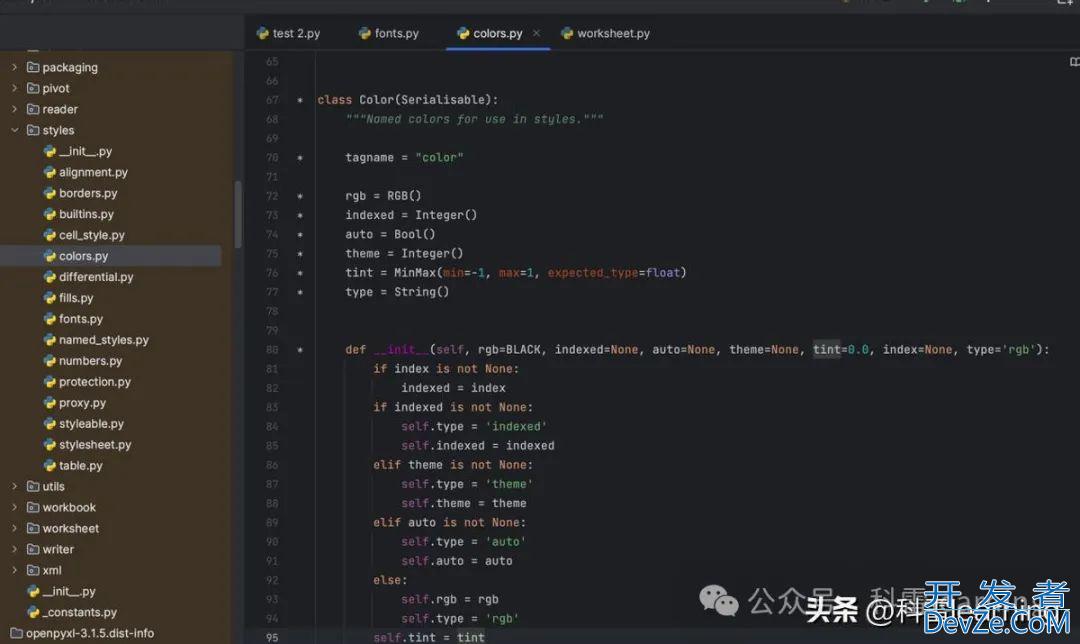Click the gutter marker on line 76
Viewport: 1080px width, 644px height.
click(300, 273)
